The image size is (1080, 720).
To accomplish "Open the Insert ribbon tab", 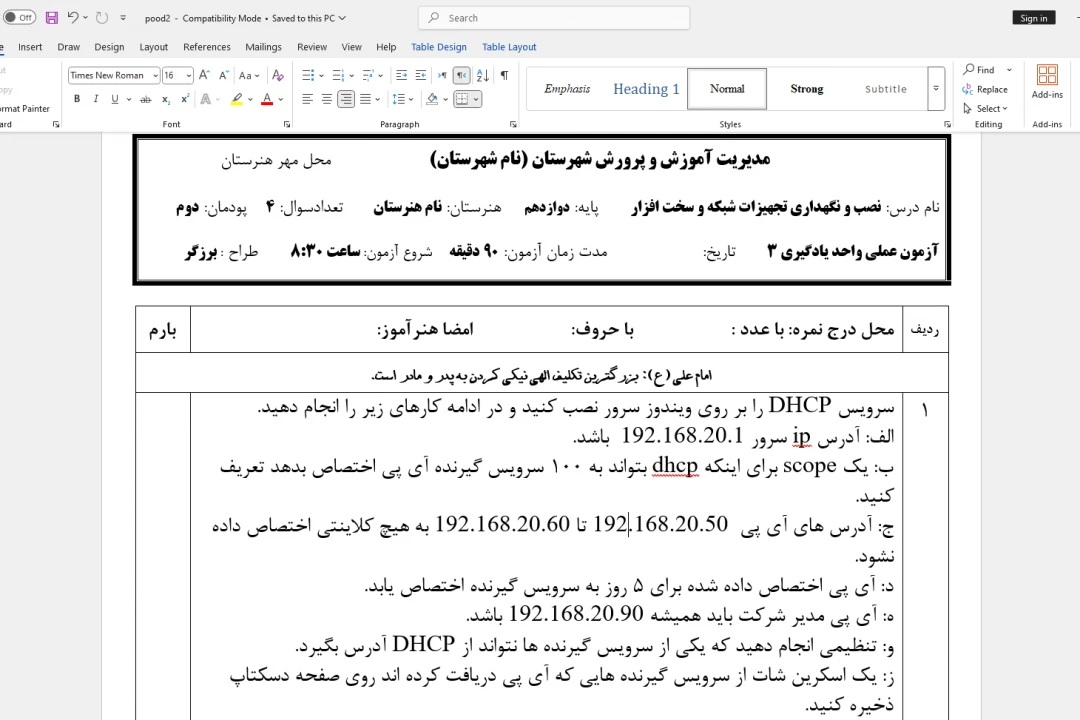I will tap(30, 47).
